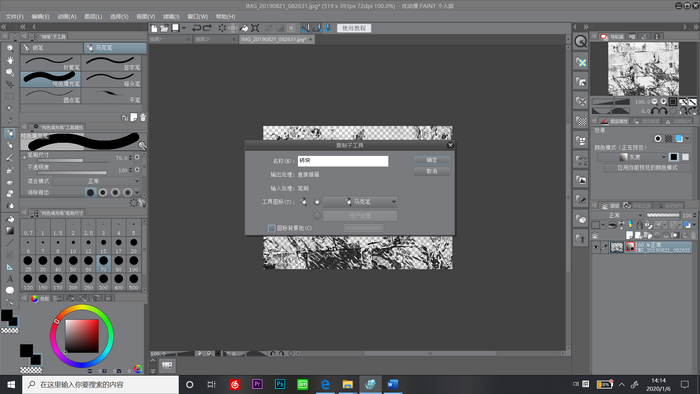Open the 马克笔 tool icon dropdown

coord(360,202)
